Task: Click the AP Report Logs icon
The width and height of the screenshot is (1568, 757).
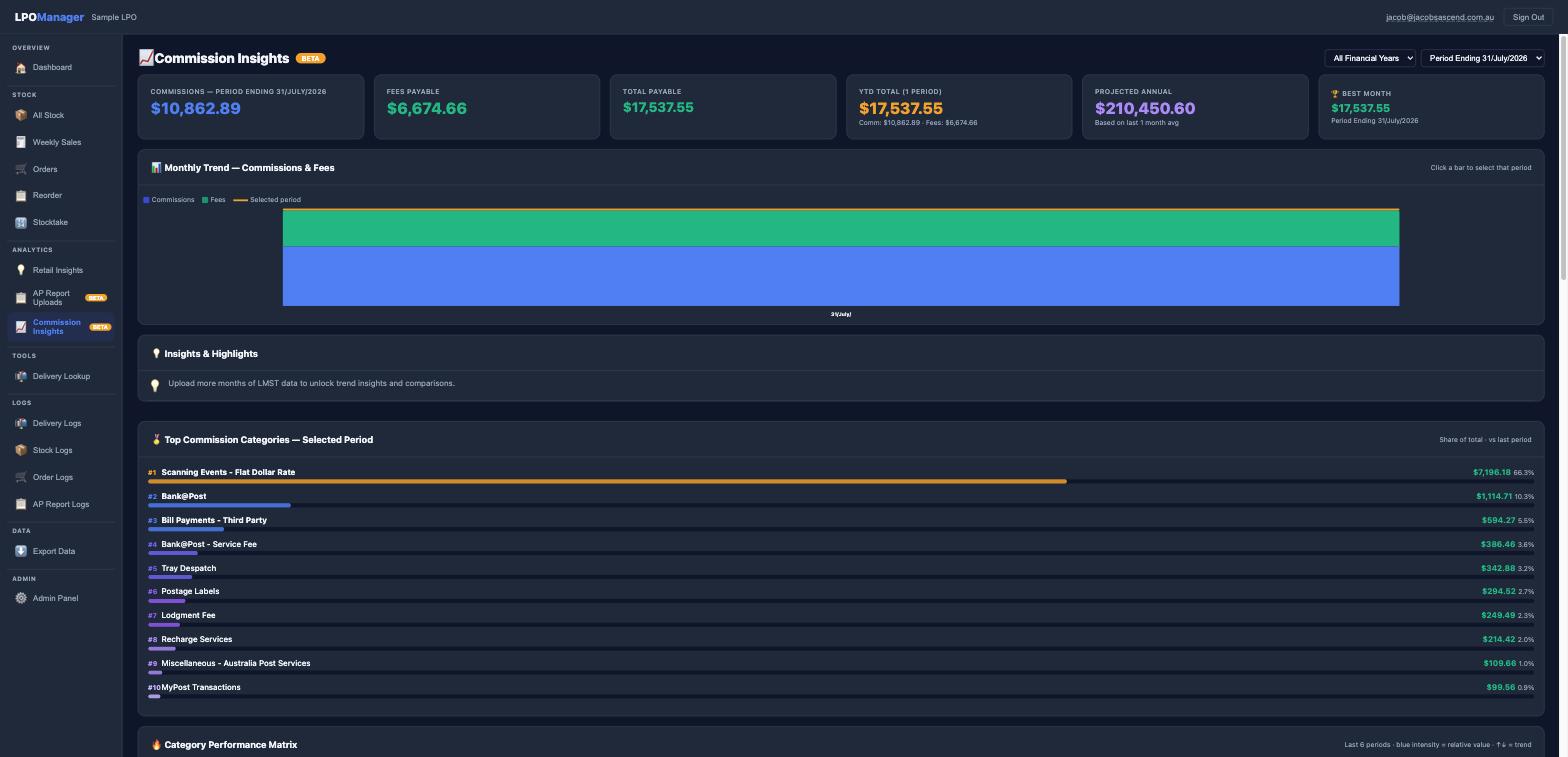Action: coord(21,504)
